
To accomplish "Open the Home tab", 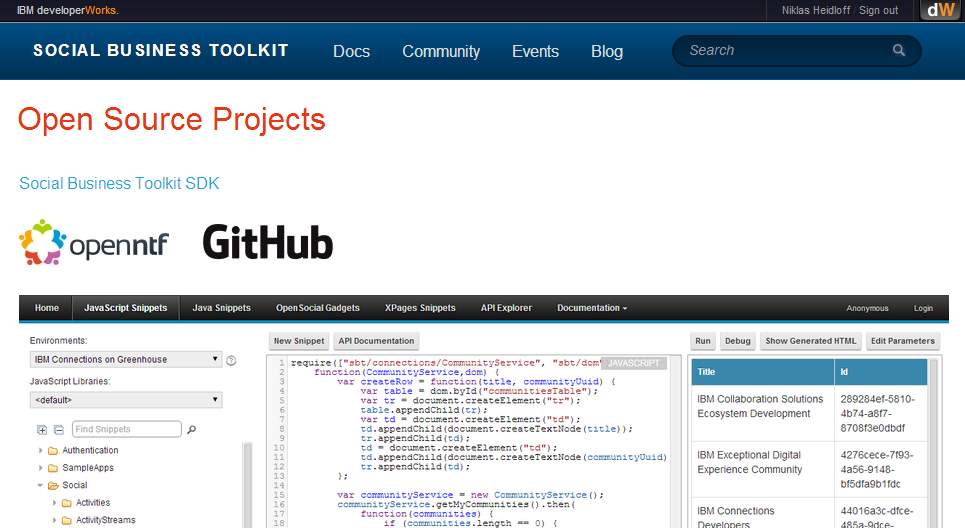I will [47, 308].
